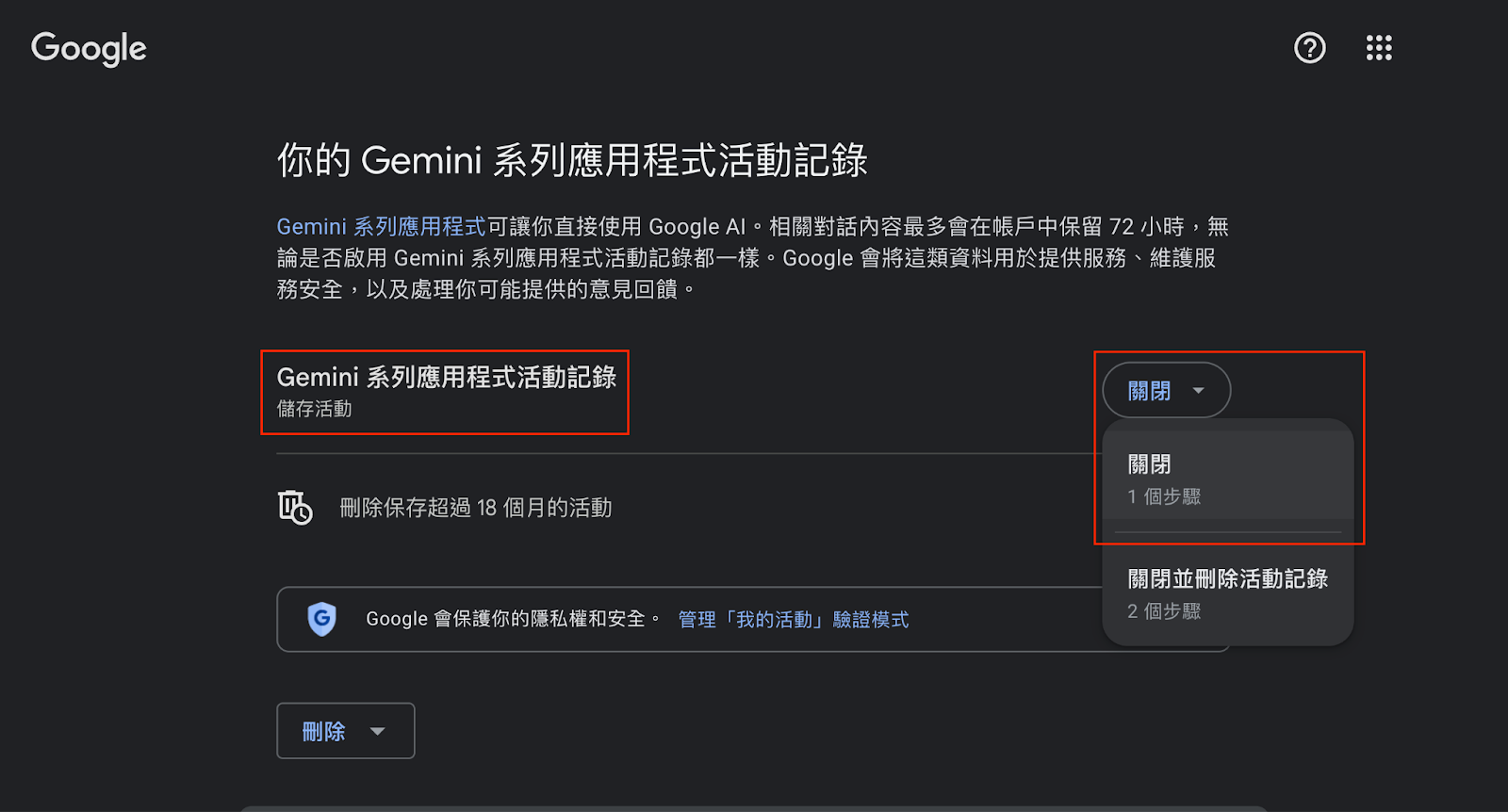
Task: Click the description paragraph mentioning 72 小時
Action: click(x=752, y=257)
